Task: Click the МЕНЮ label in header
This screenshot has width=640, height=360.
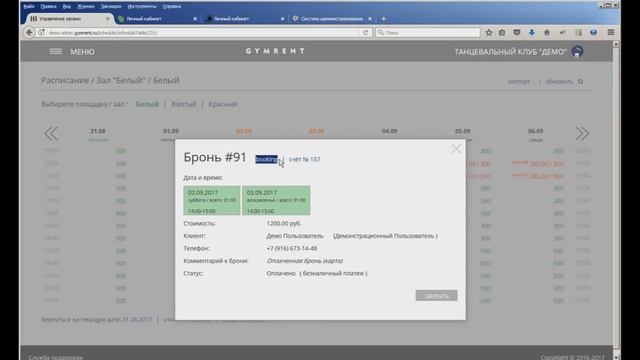Action: [x=82, y=52]
